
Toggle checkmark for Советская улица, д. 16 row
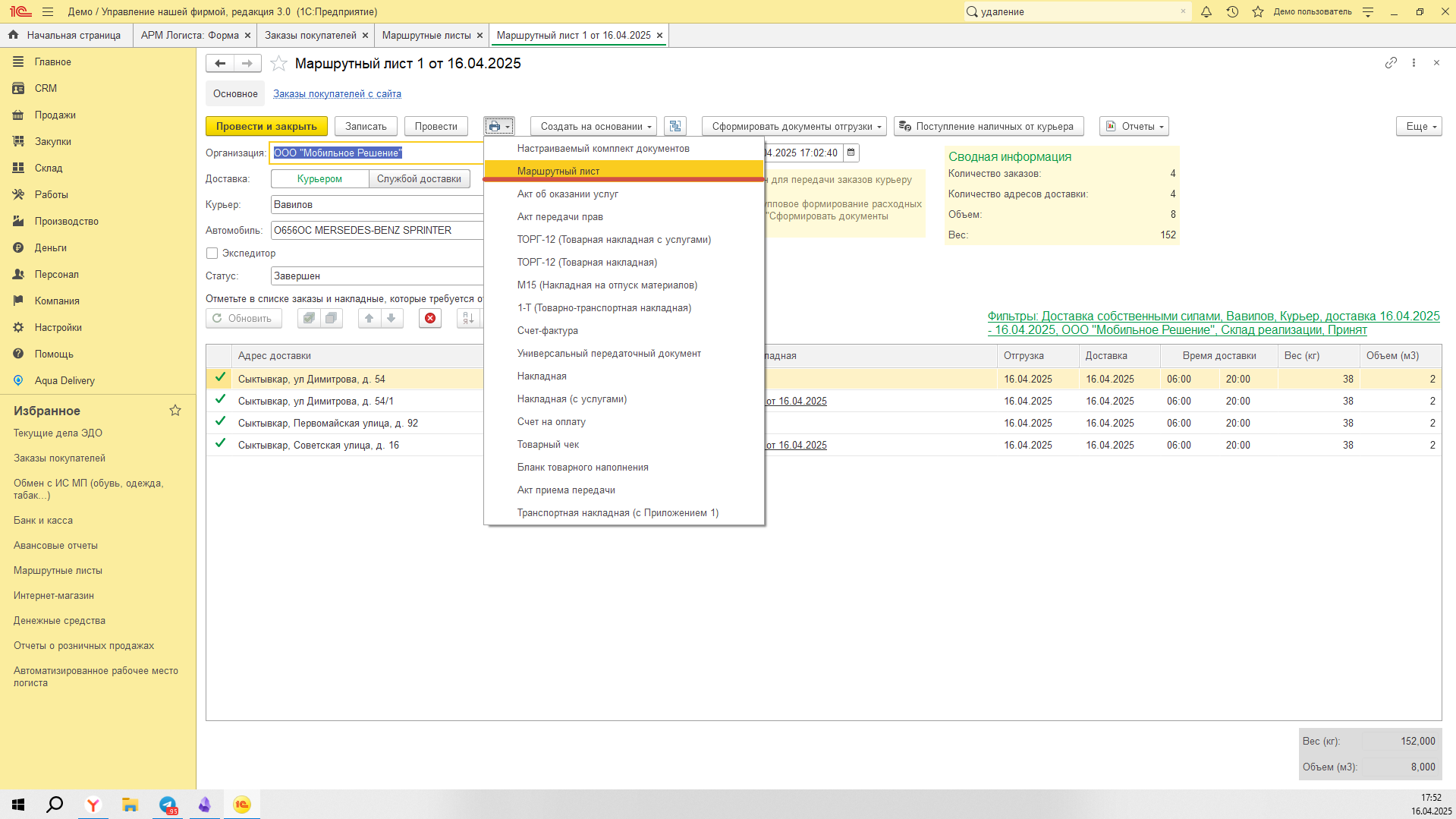pos(220,444)
